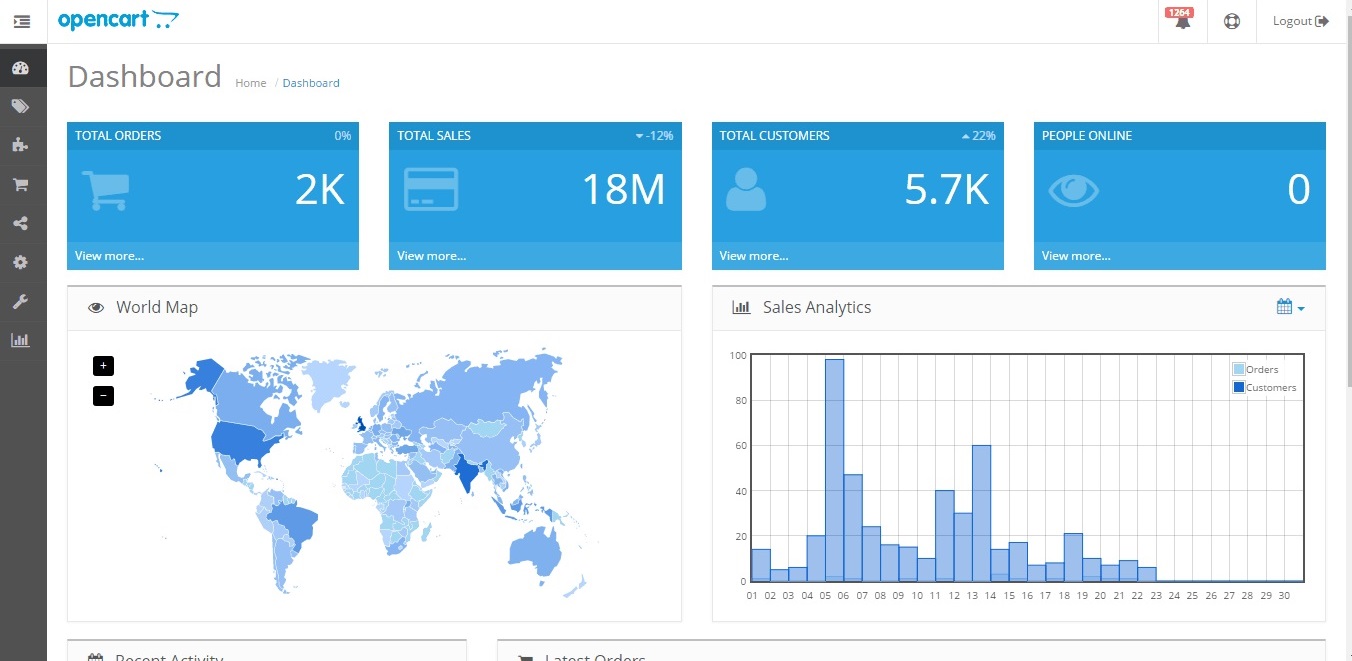Click the Customers legend color swatch

(1239, 387)
